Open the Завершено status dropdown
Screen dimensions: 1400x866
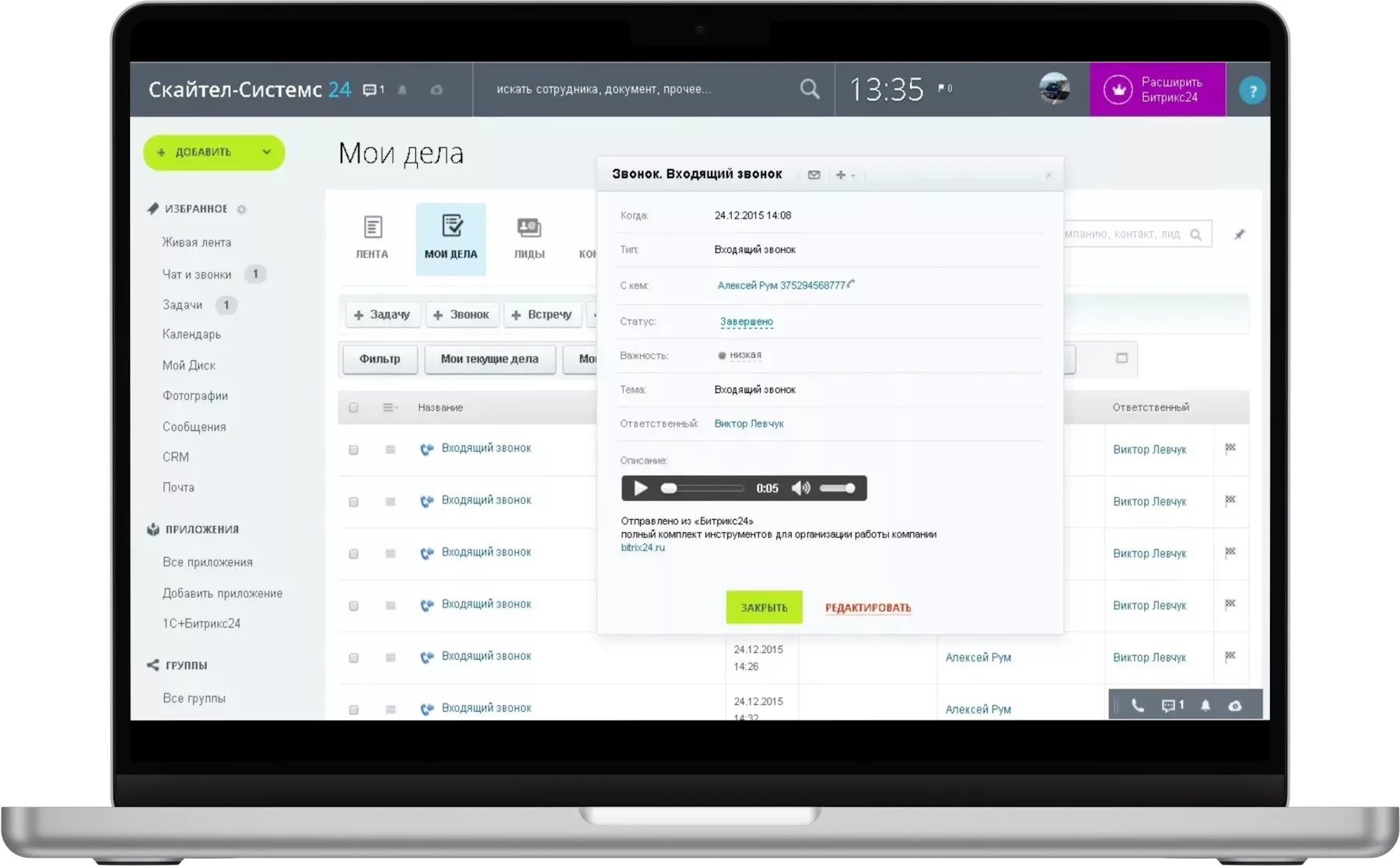746,321
